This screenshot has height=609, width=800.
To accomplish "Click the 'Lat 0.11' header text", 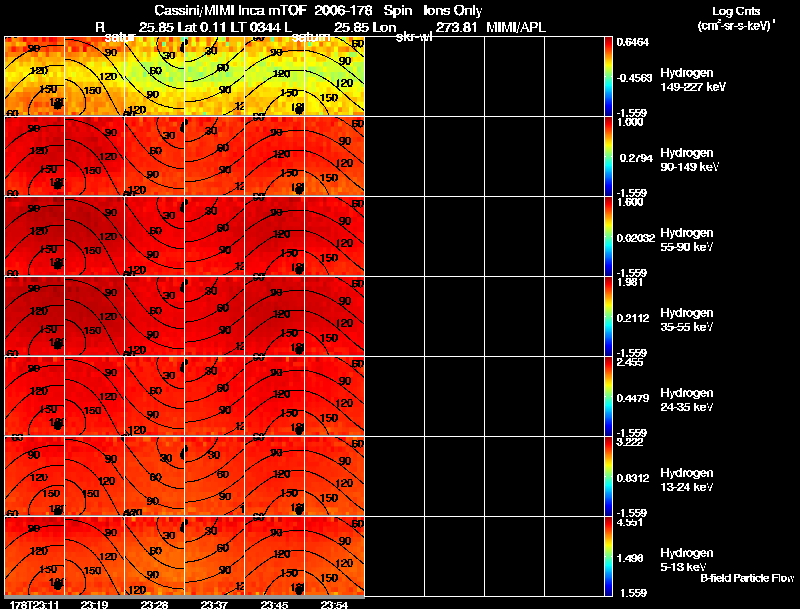I will [202, 27].
